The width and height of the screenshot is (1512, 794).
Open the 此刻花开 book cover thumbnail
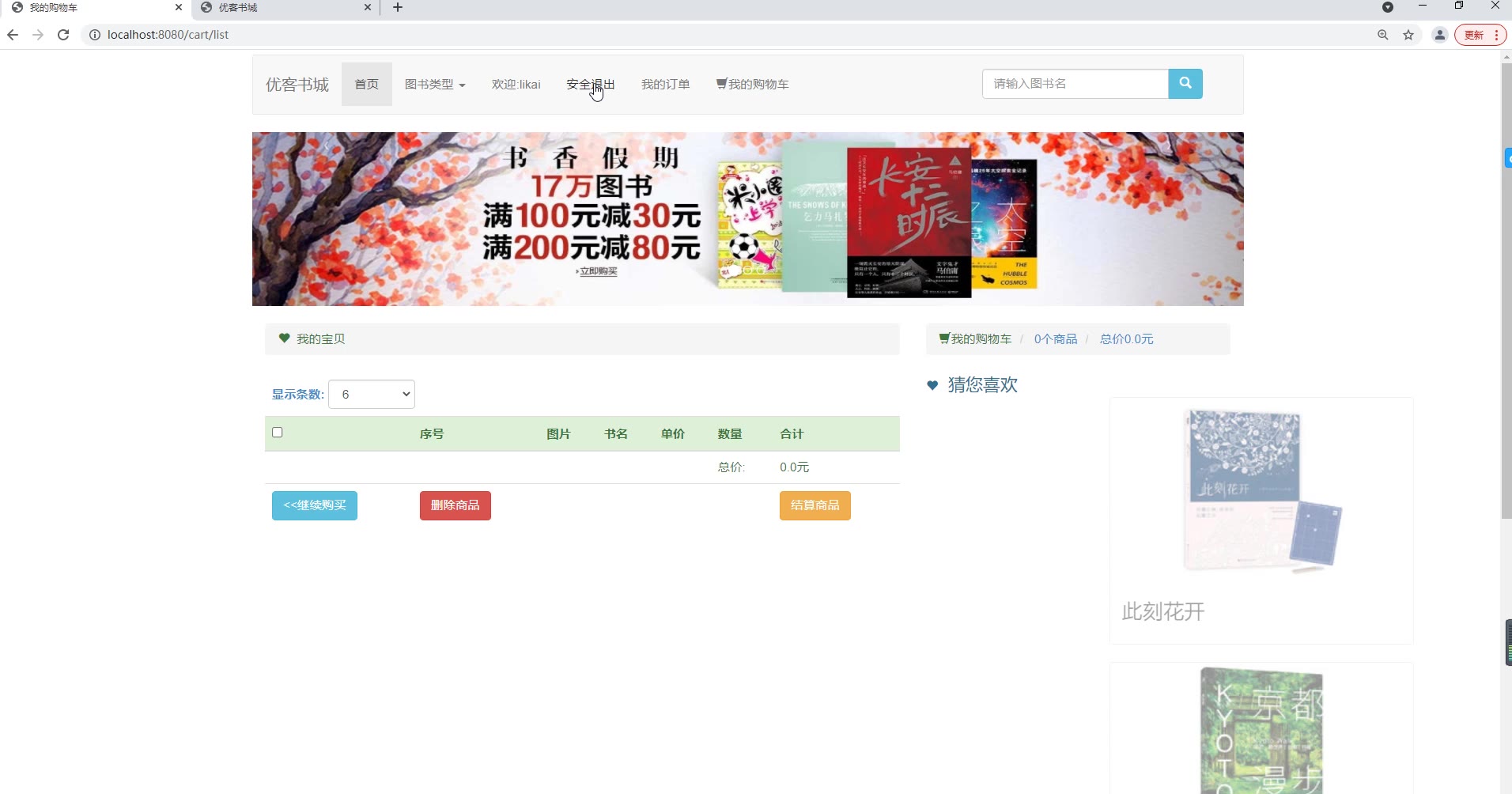pos(1261,491)
